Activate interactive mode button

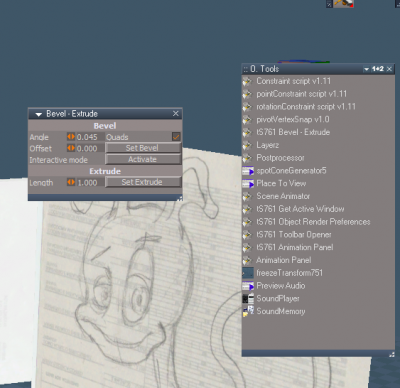point(143,159)
